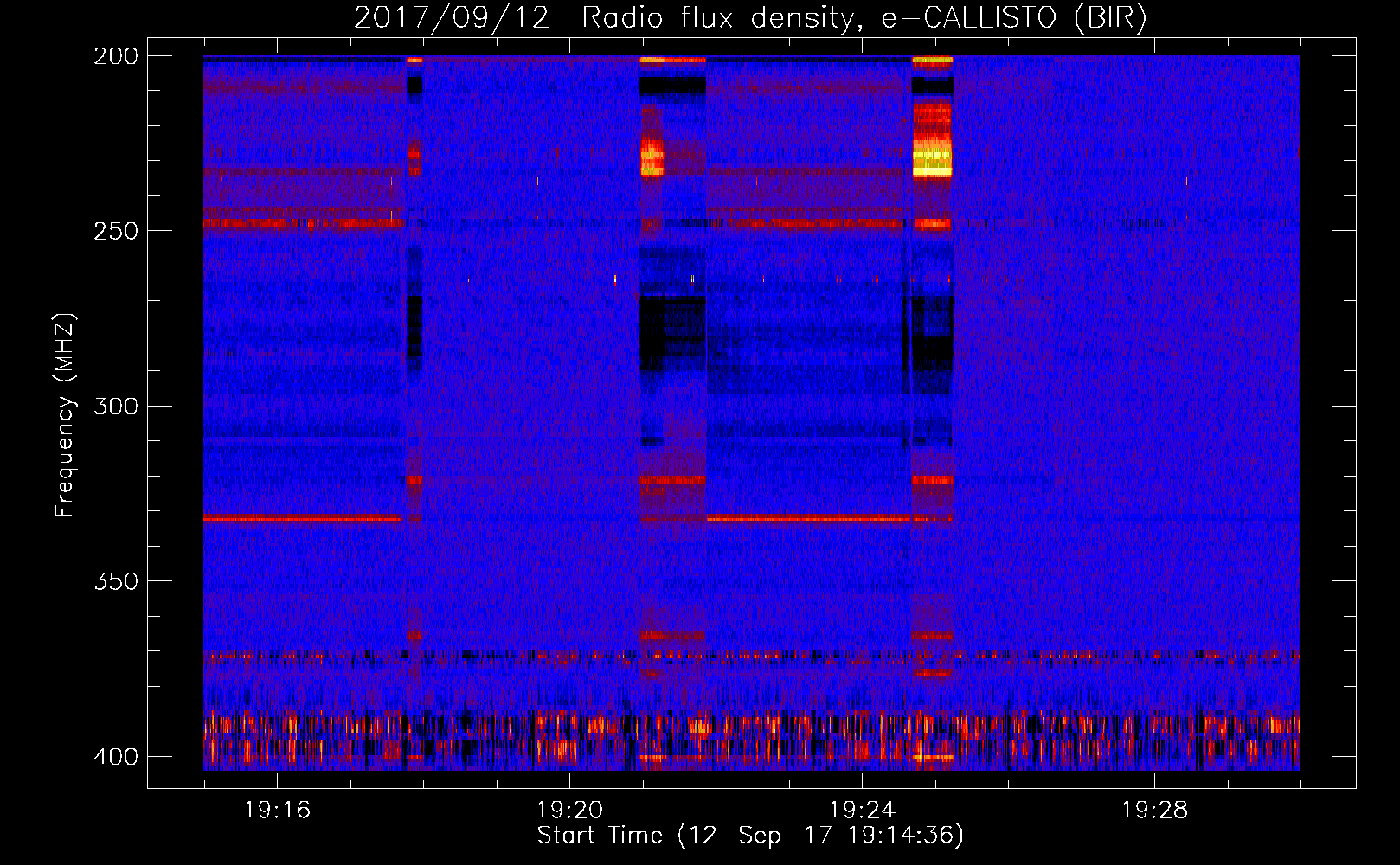Click the '250' frequency tick label
This screenshot has width=1400, height=865.
click(x=115, y=231)
